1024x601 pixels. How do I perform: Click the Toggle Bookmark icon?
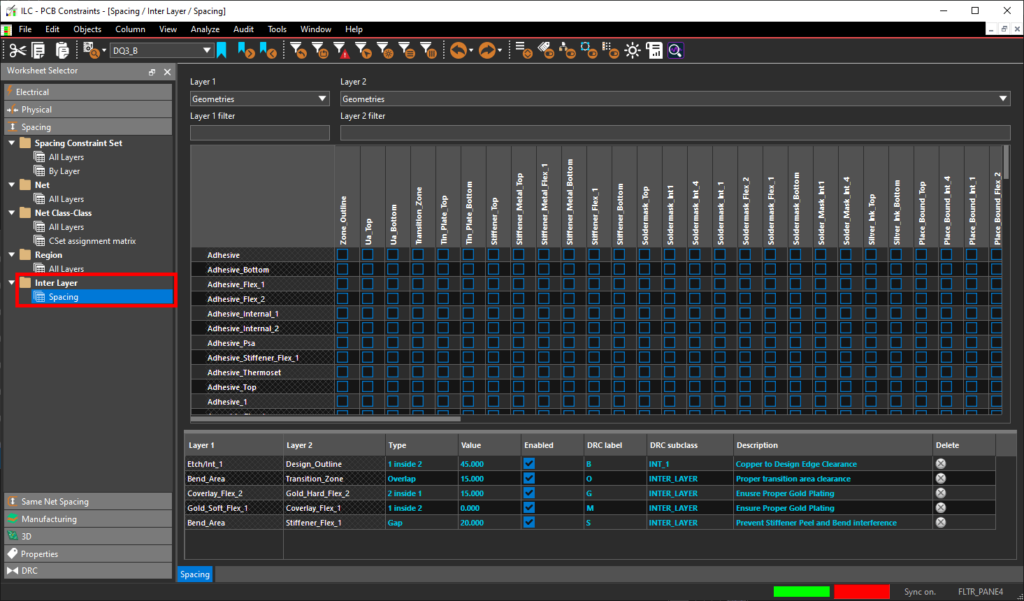222,50
